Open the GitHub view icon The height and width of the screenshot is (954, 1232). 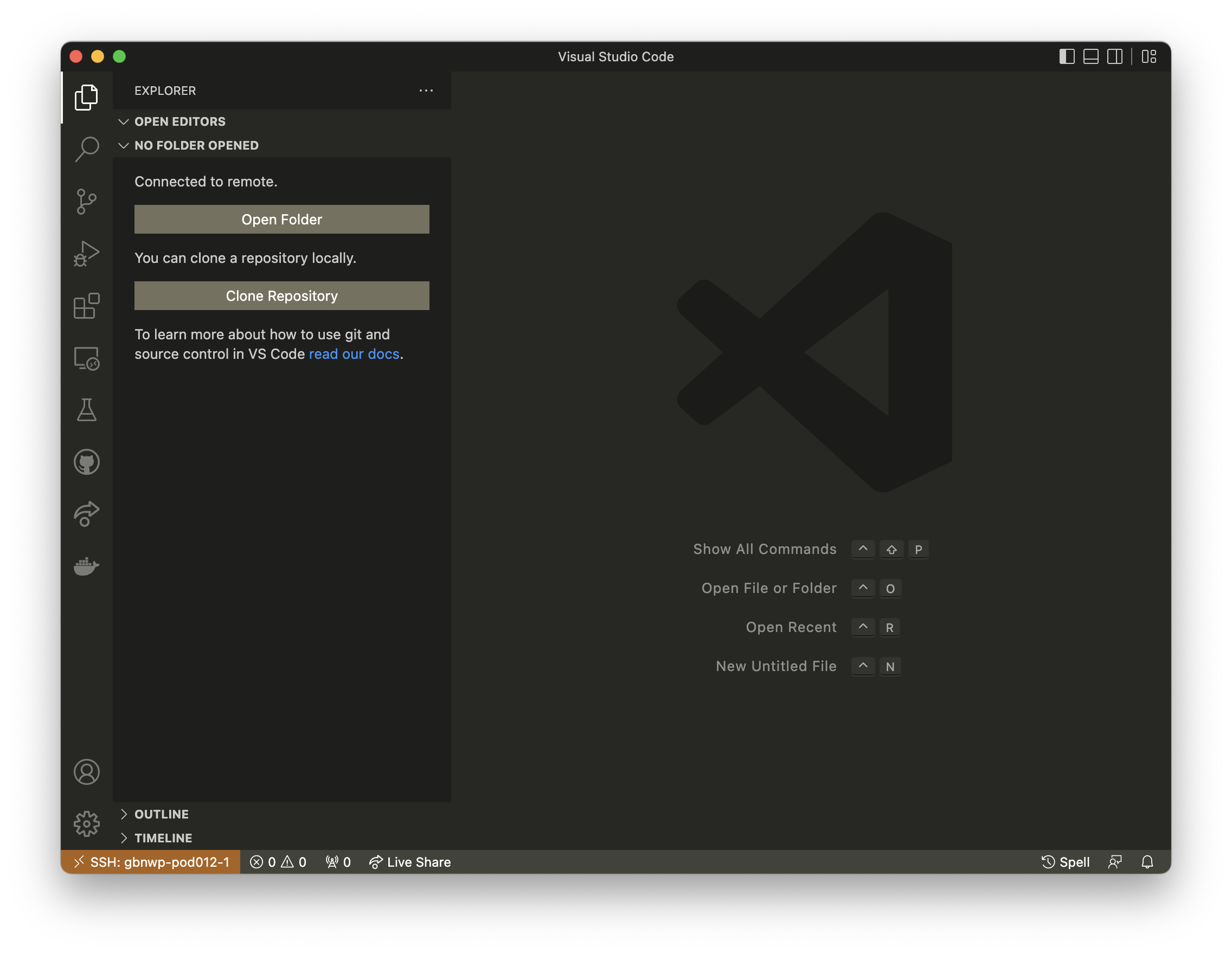pos(86,462)
